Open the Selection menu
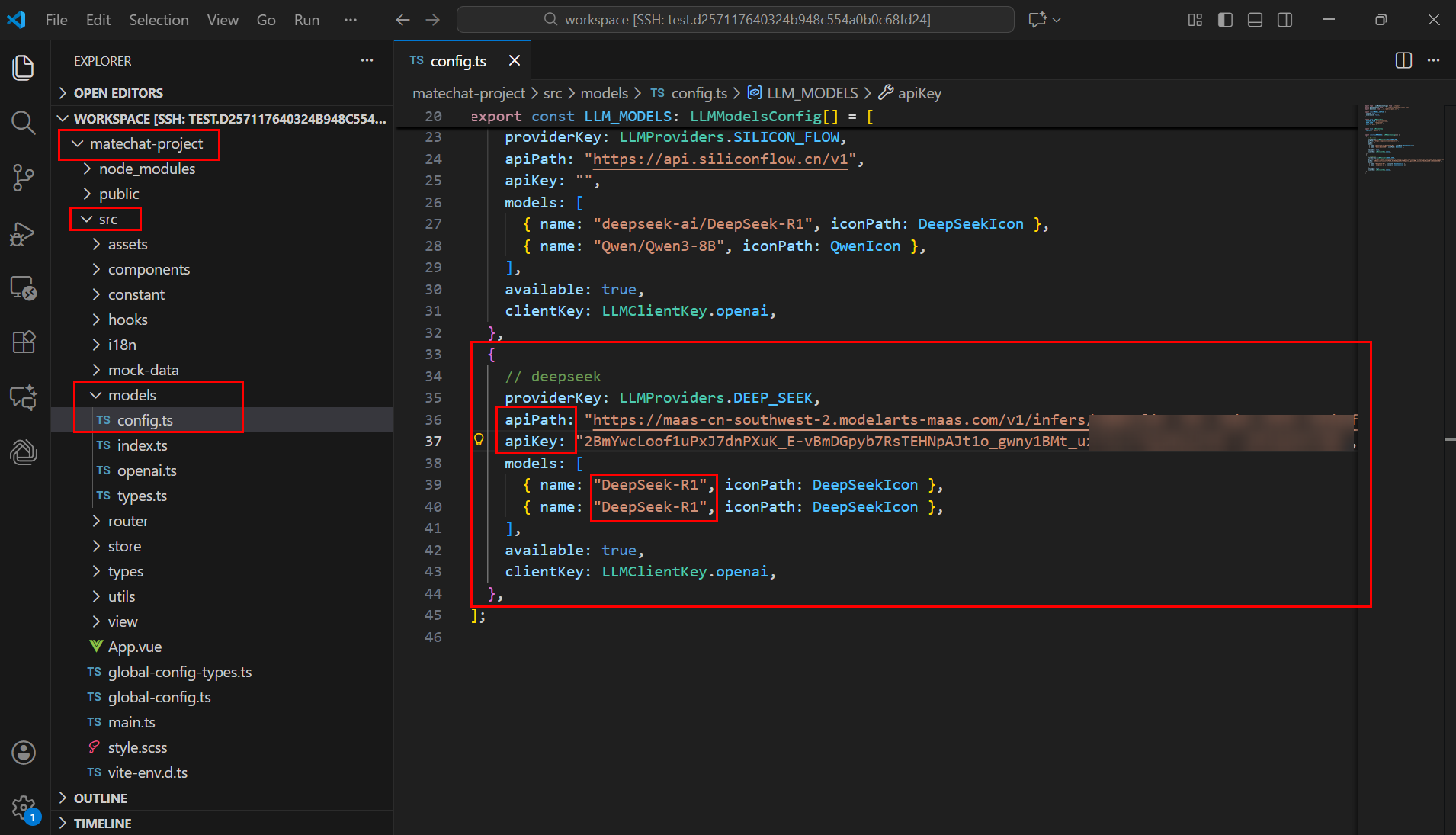Image resolution: width=1456 pixels, height=835 pixels. pyautogui.click(x=159, y=20)
